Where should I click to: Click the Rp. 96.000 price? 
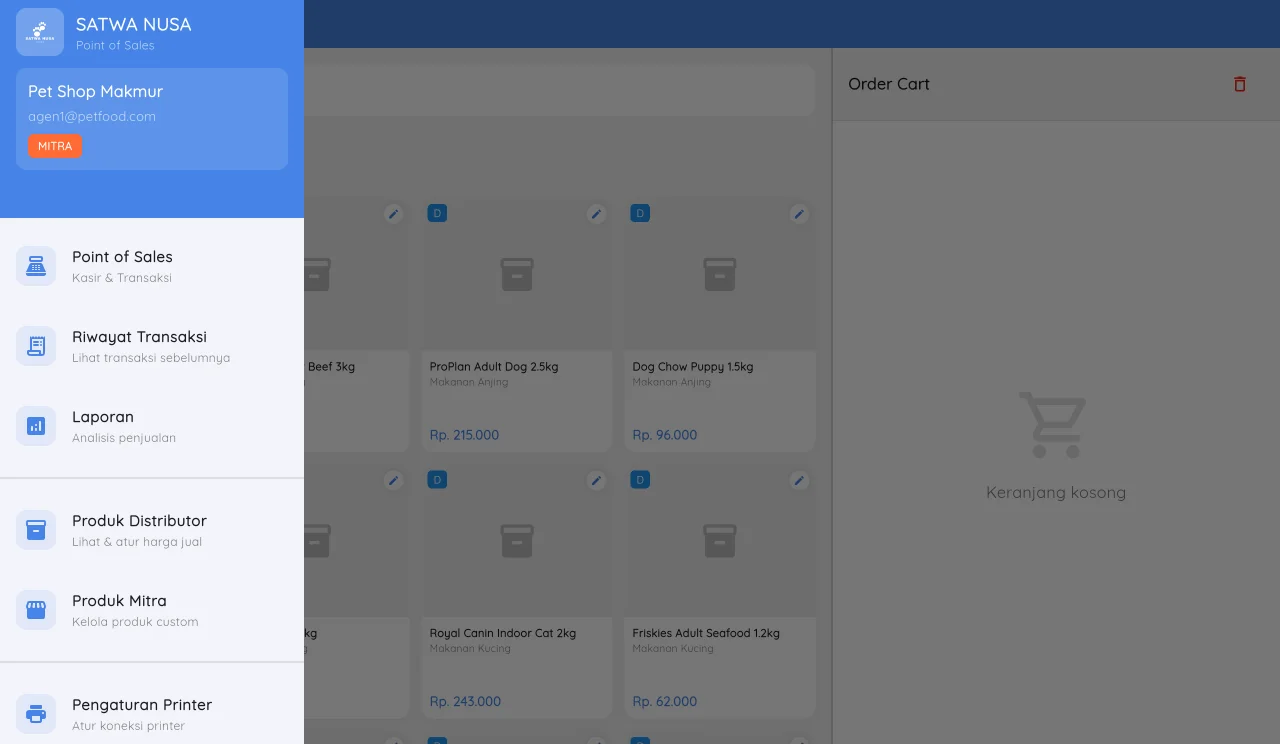coord(665,435)
